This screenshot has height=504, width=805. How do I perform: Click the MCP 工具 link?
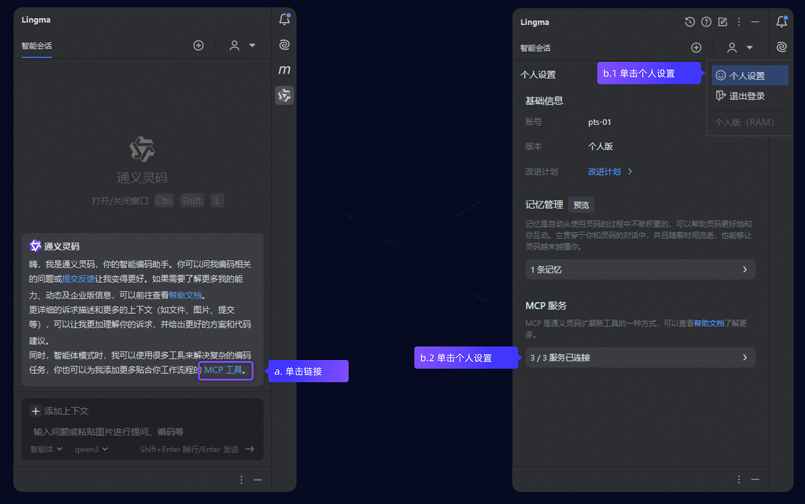click(x=223, y=370)
